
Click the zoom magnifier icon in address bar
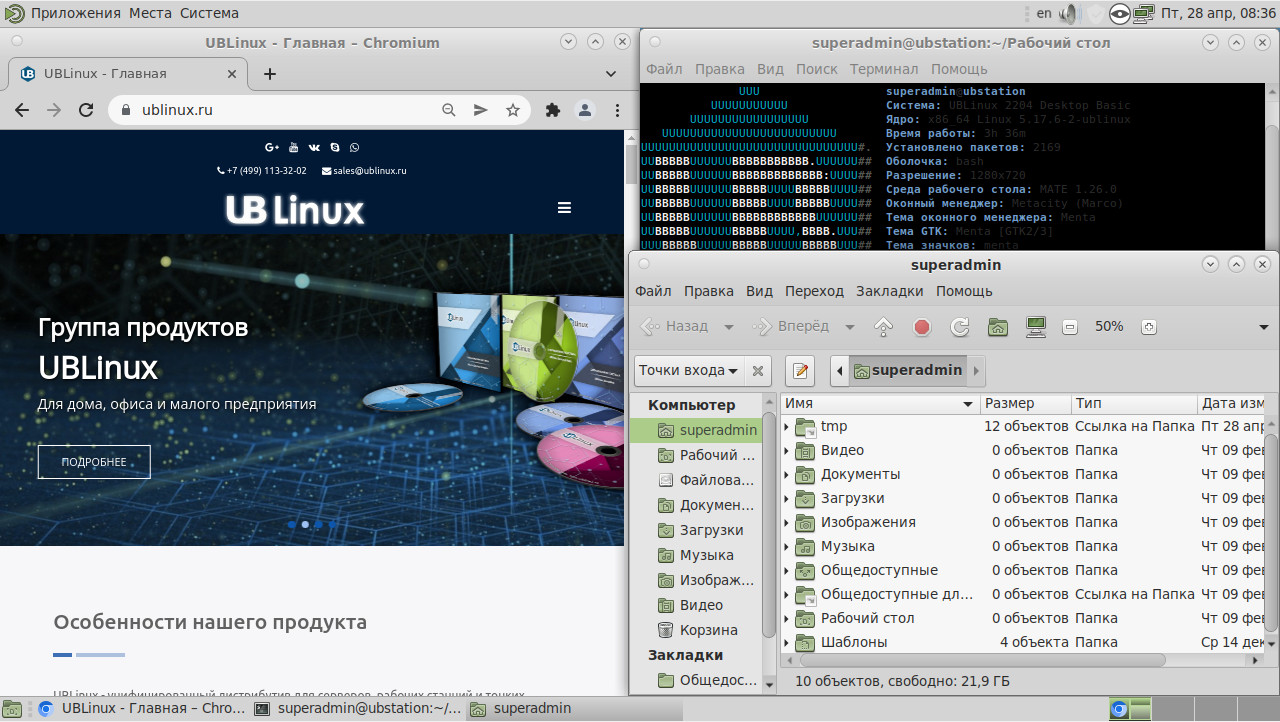pyautogui.click(x=449, y=110)
